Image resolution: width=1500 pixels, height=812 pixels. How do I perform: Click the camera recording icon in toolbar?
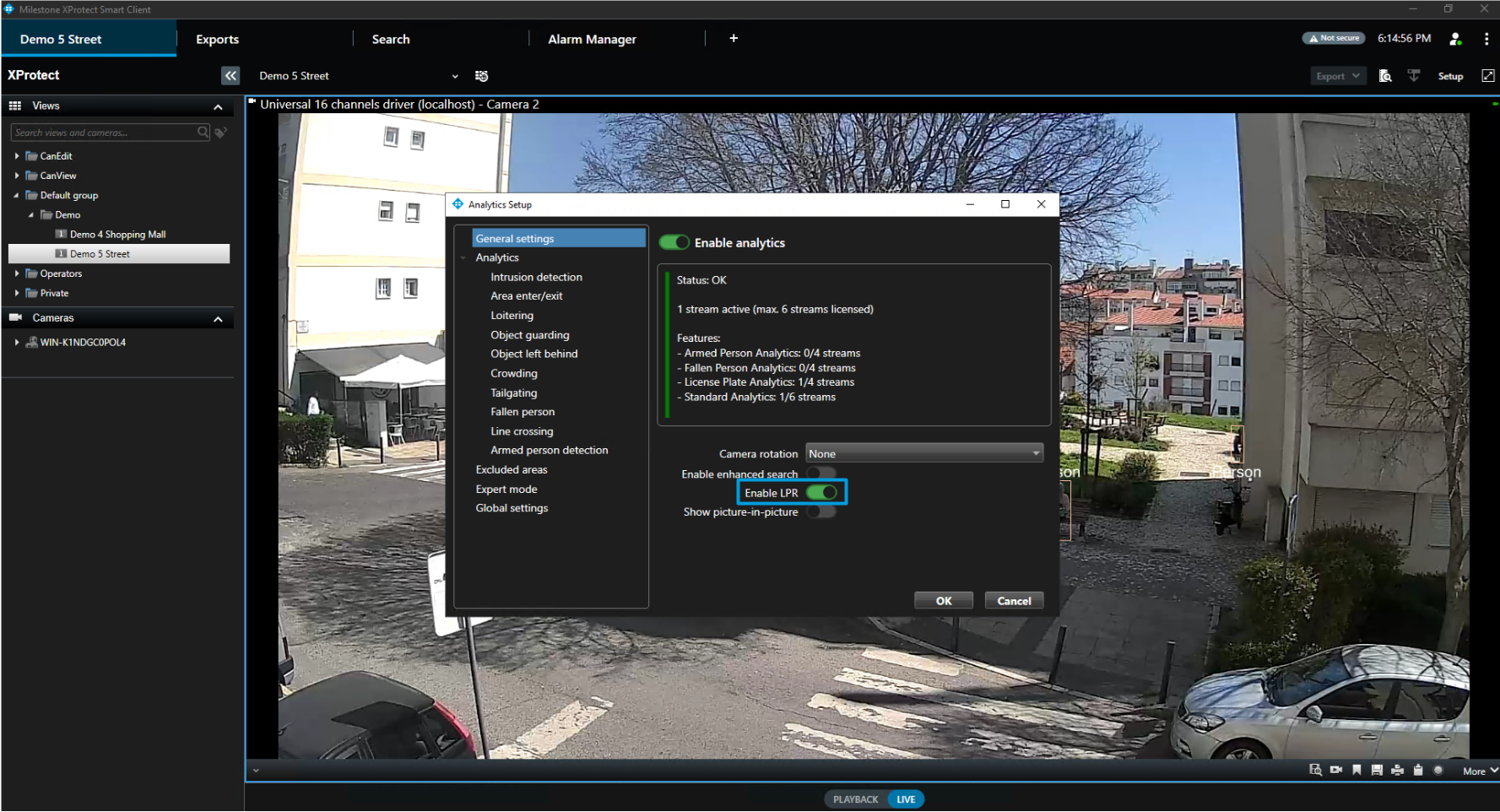[x=1336, y=770]
